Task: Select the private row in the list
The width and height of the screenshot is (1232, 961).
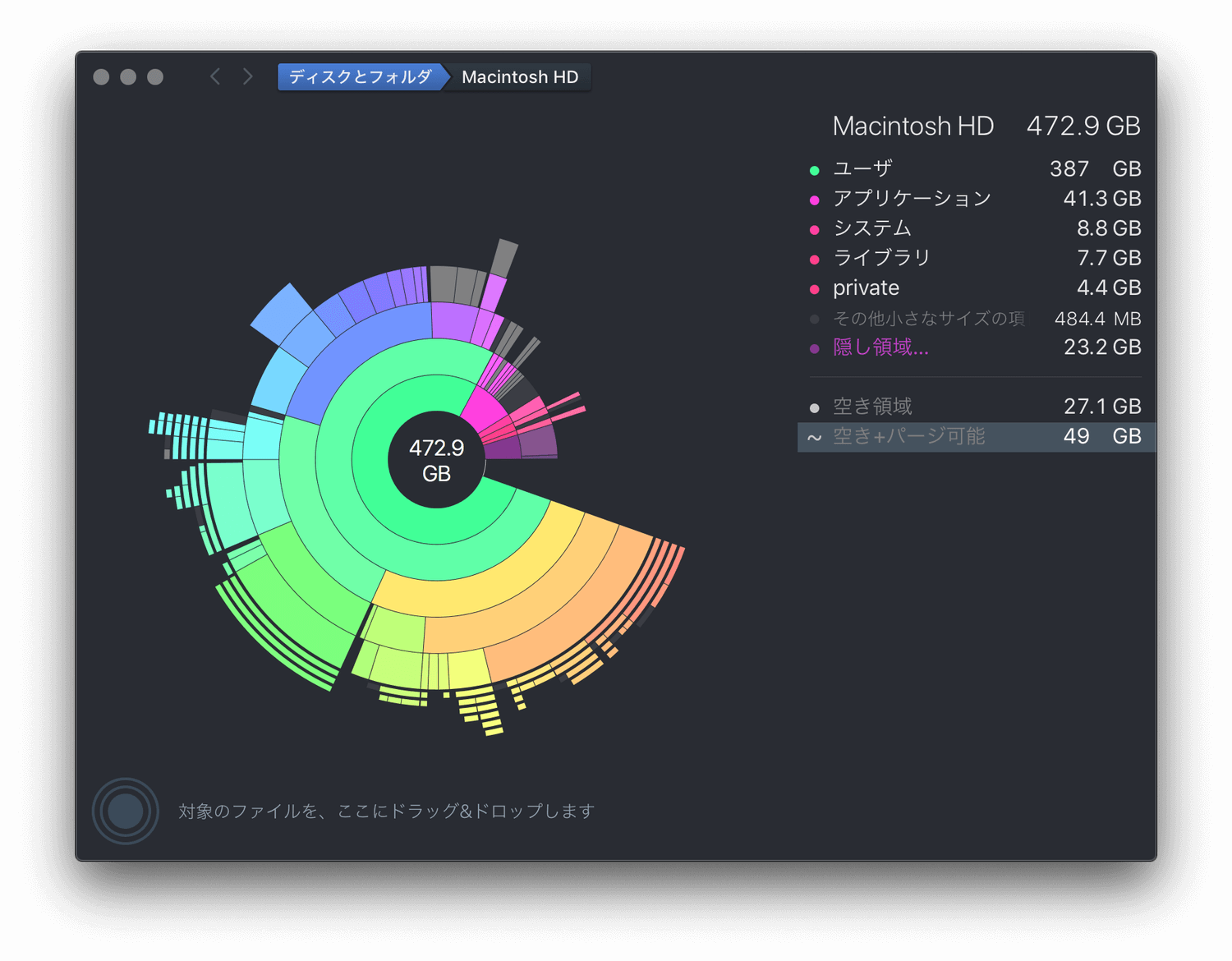Action: [977, 288]
